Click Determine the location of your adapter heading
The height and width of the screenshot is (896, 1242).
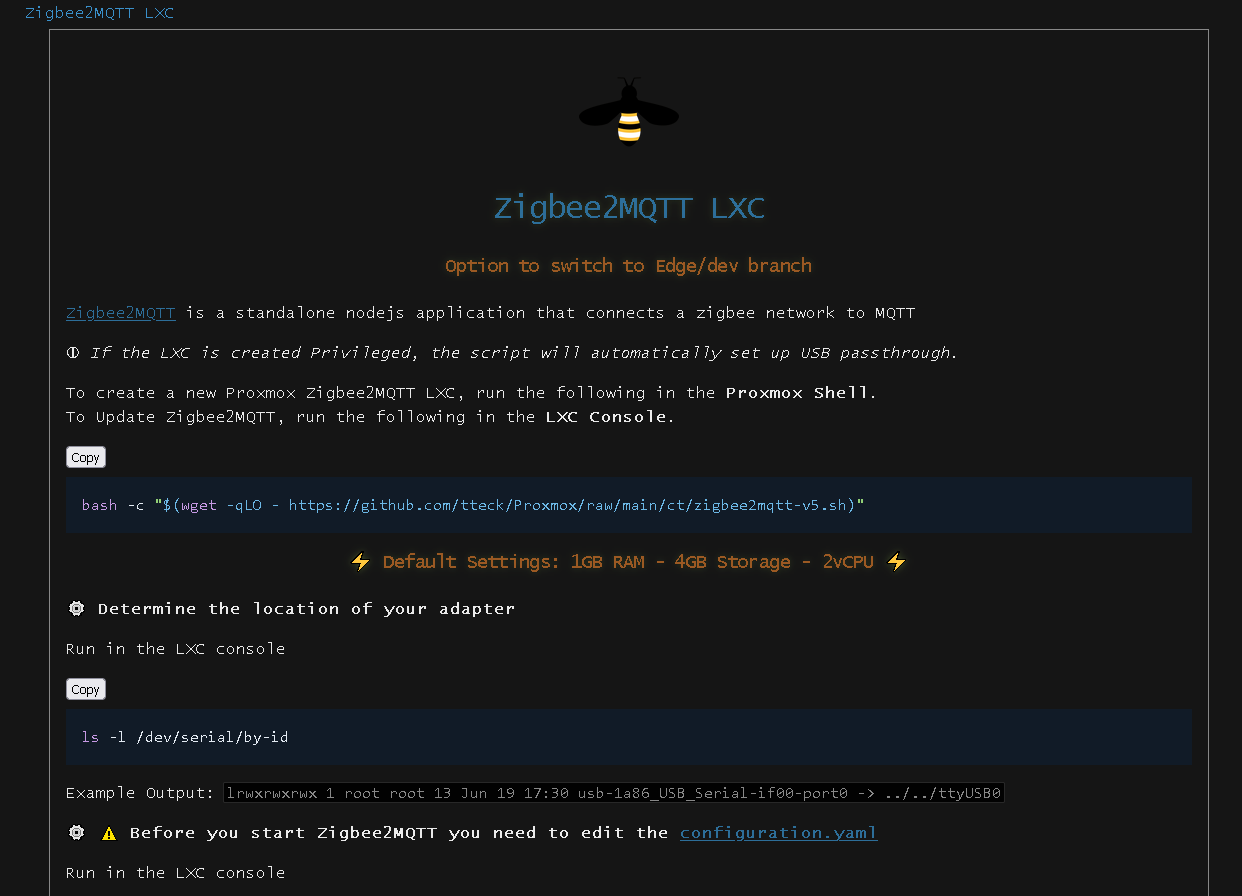[306, 609]
